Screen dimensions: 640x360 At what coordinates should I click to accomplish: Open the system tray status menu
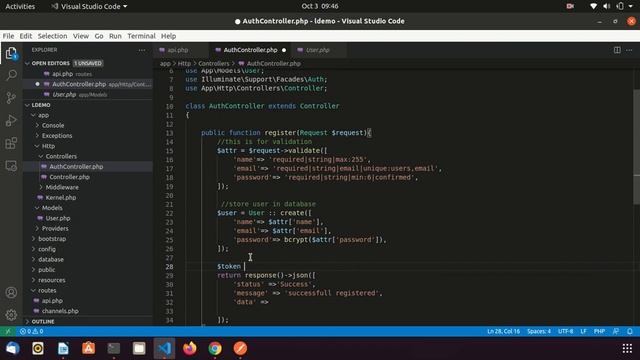(612, 6)
